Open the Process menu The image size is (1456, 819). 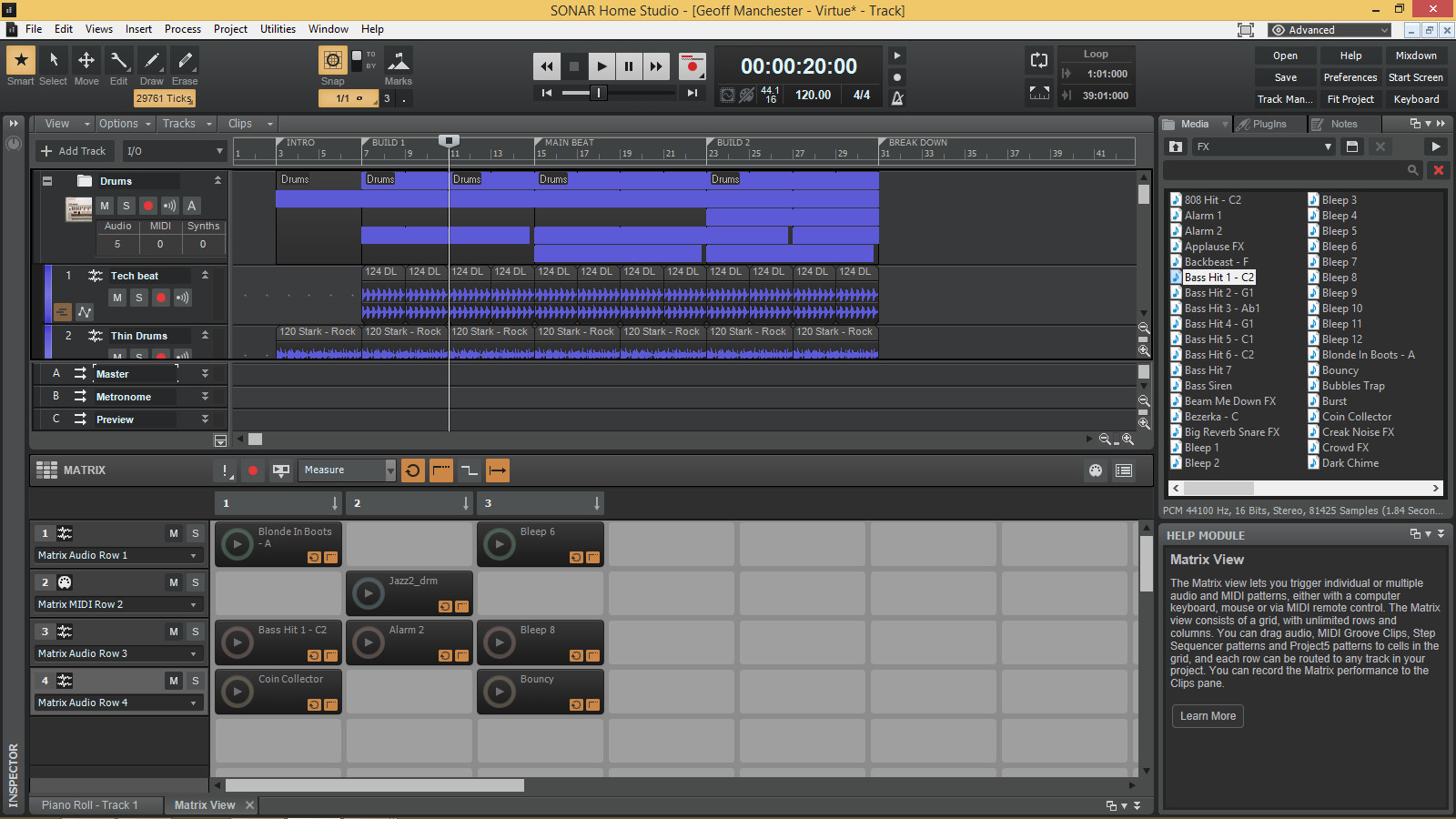183,28
